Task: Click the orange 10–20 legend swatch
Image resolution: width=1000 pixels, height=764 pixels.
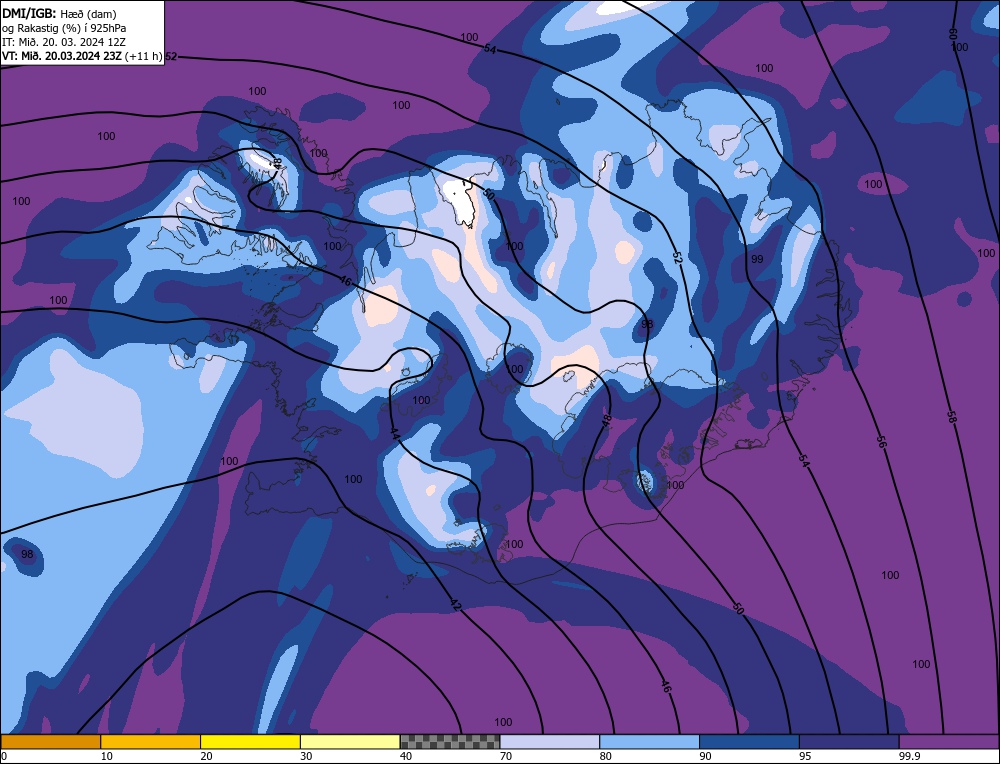Action: pyautogui.click(x=151, y=741)
